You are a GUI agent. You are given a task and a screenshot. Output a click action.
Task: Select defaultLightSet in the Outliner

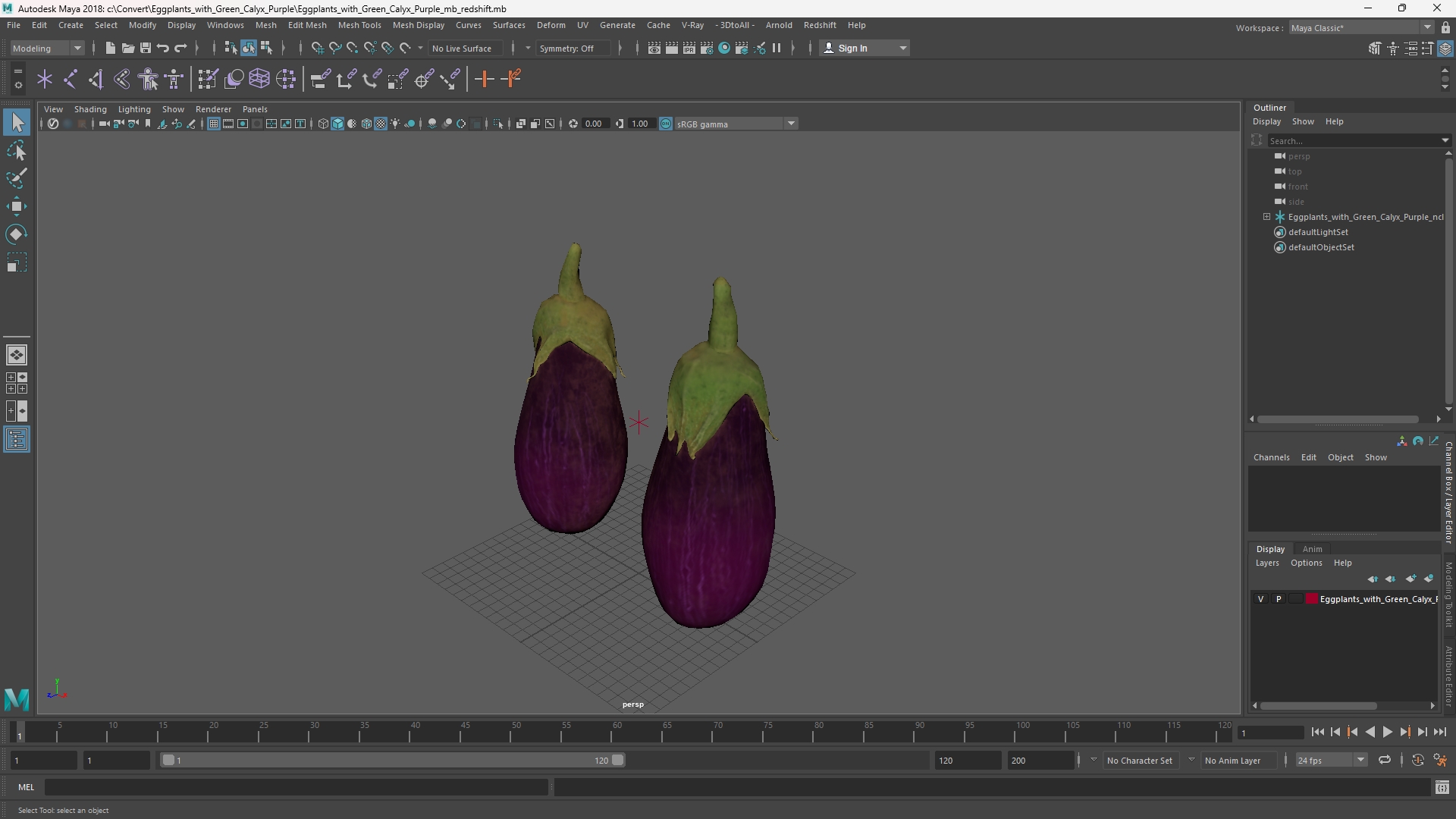point(1318,232)
